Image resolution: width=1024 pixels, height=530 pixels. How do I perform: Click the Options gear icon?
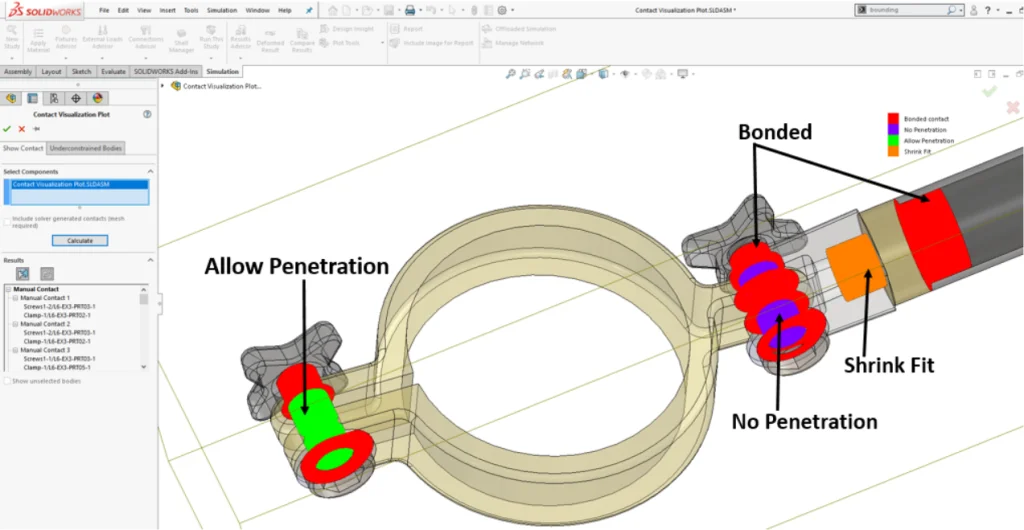coord(502,10)
